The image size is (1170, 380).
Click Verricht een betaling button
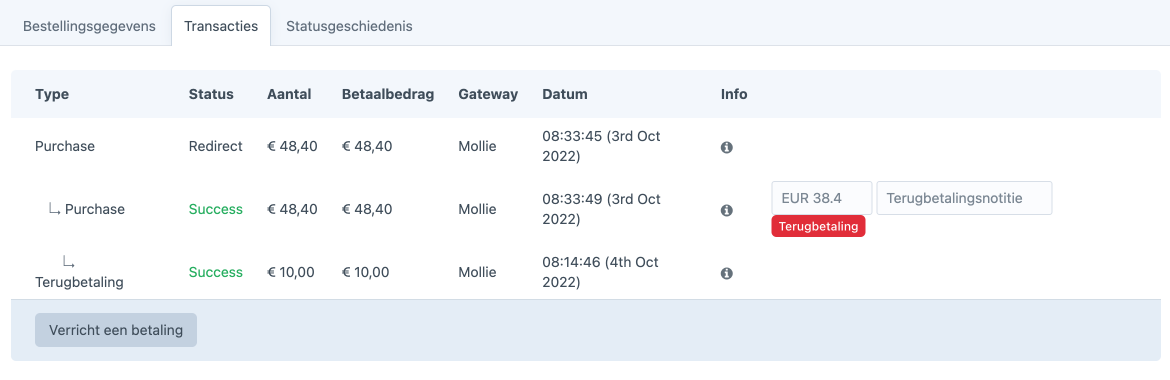pyautogui.click(x=116, y=330)
